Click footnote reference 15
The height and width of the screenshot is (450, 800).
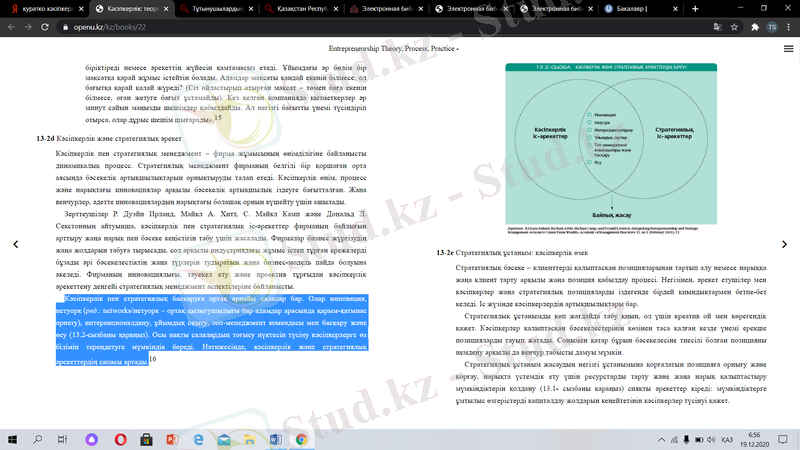coord(218,117)
